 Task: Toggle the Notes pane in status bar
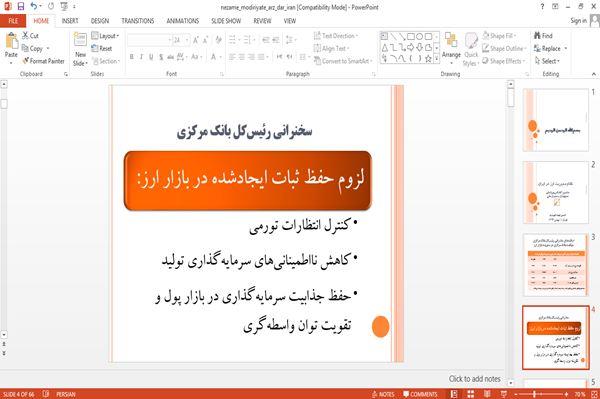[383, 394]
